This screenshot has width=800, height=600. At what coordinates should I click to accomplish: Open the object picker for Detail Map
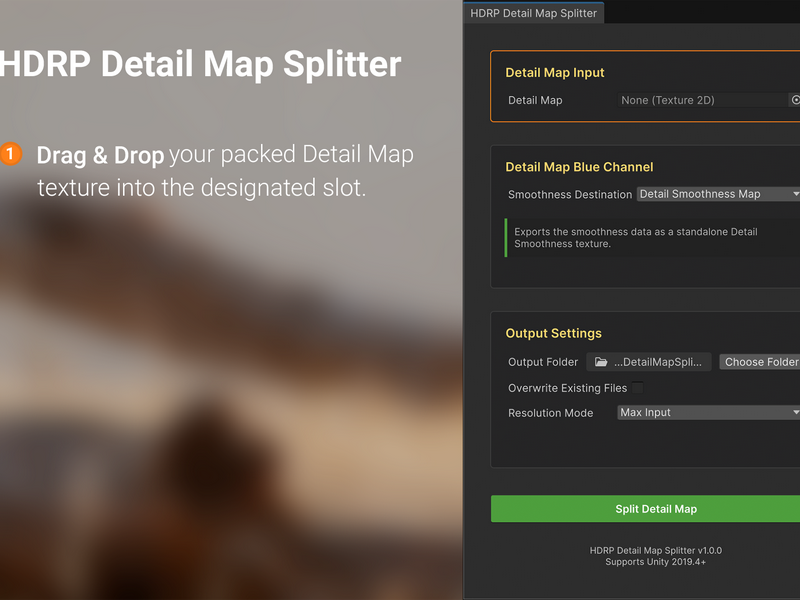point(794,100)
